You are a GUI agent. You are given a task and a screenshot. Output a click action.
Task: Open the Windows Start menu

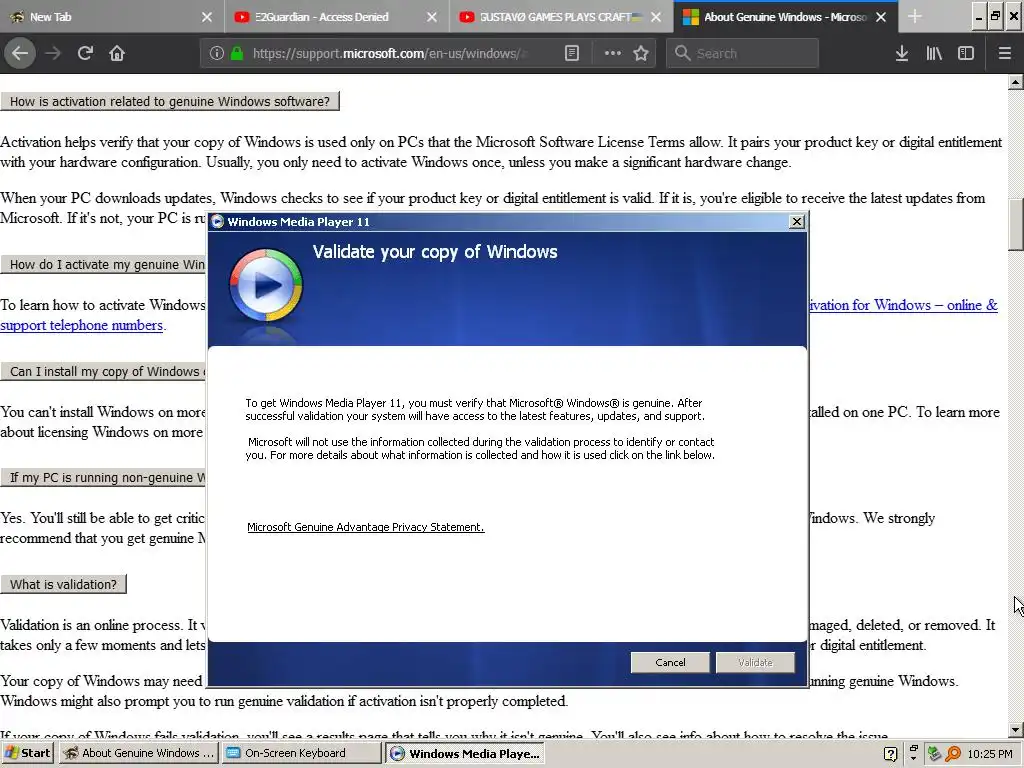coord(27,753)
